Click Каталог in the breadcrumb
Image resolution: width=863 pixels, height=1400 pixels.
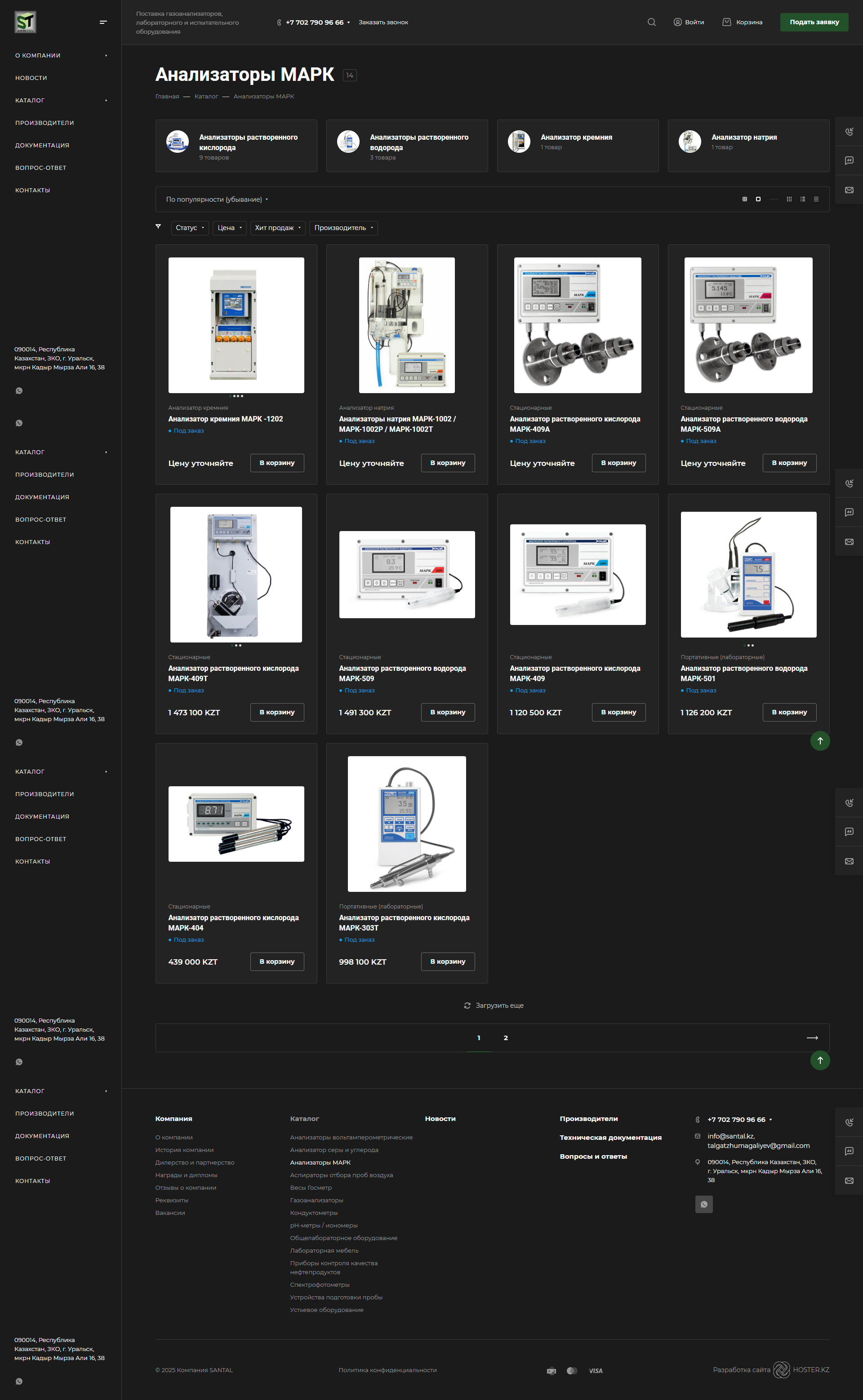pyautogui.click(x=206, y=97)
